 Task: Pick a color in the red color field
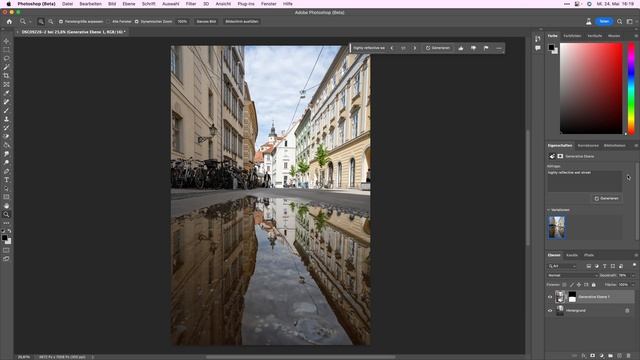click(591, 89)
